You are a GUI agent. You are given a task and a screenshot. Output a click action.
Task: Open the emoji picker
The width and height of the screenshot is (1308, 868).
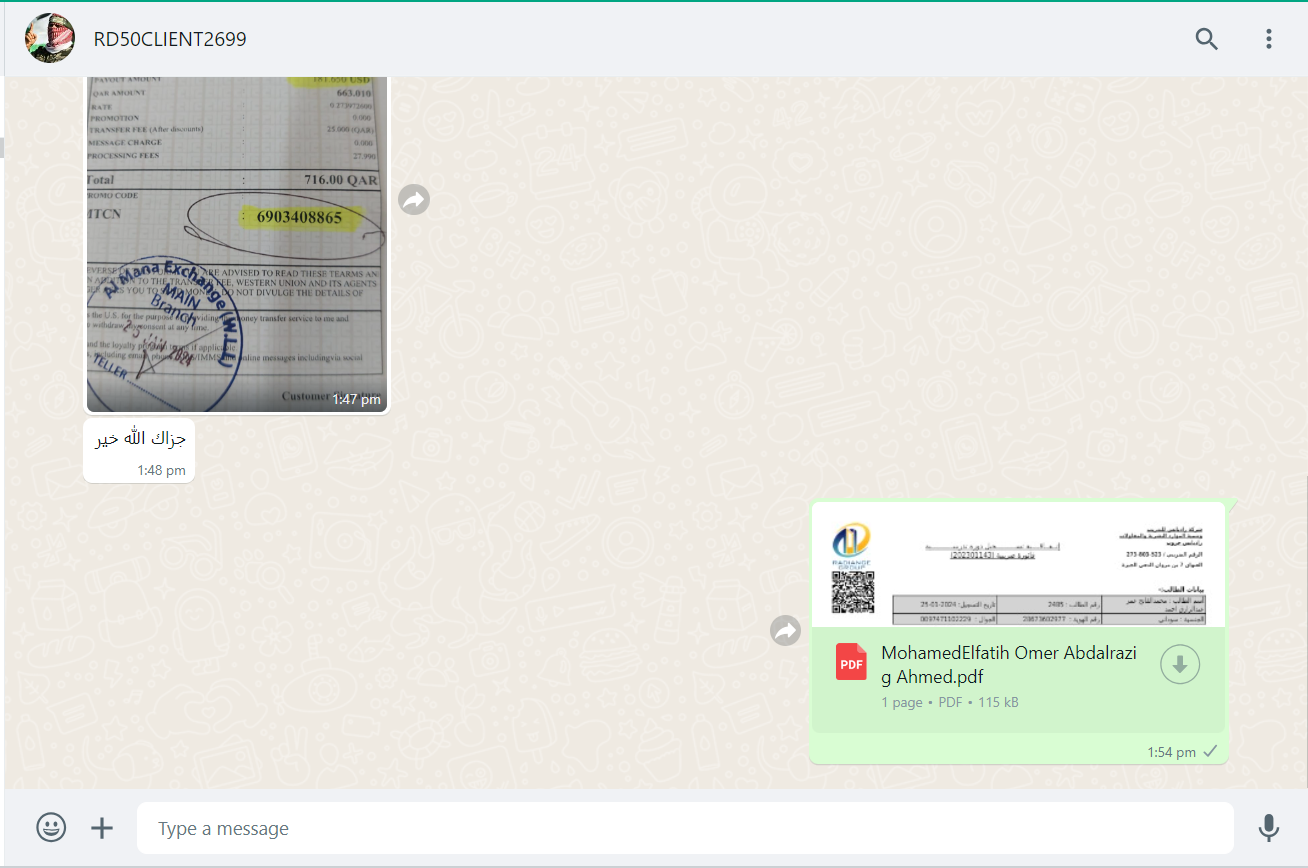point(51,828)
